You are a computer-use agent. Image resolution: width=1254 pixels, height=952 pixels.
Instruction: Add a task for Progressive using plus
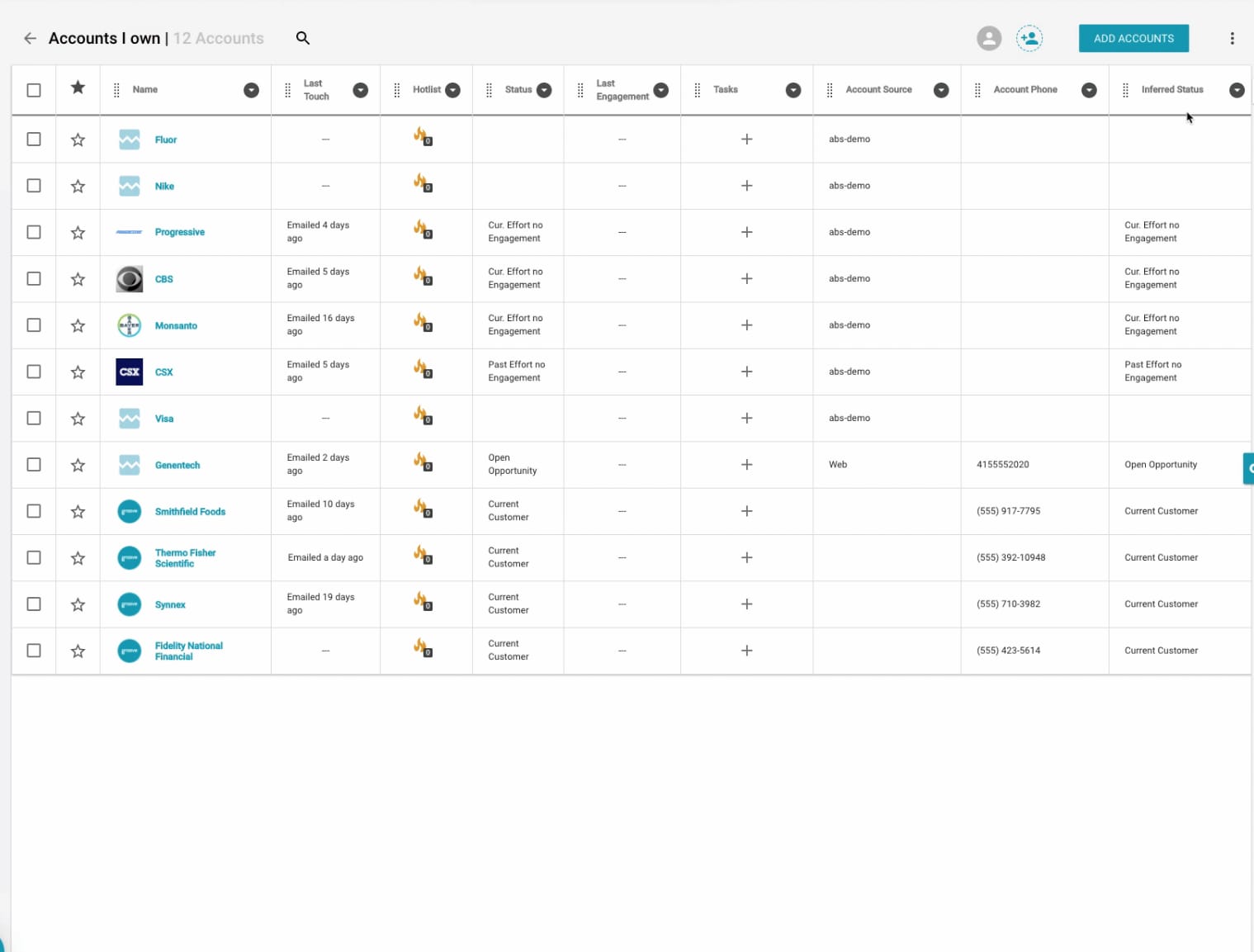click(x=746, y=232)
